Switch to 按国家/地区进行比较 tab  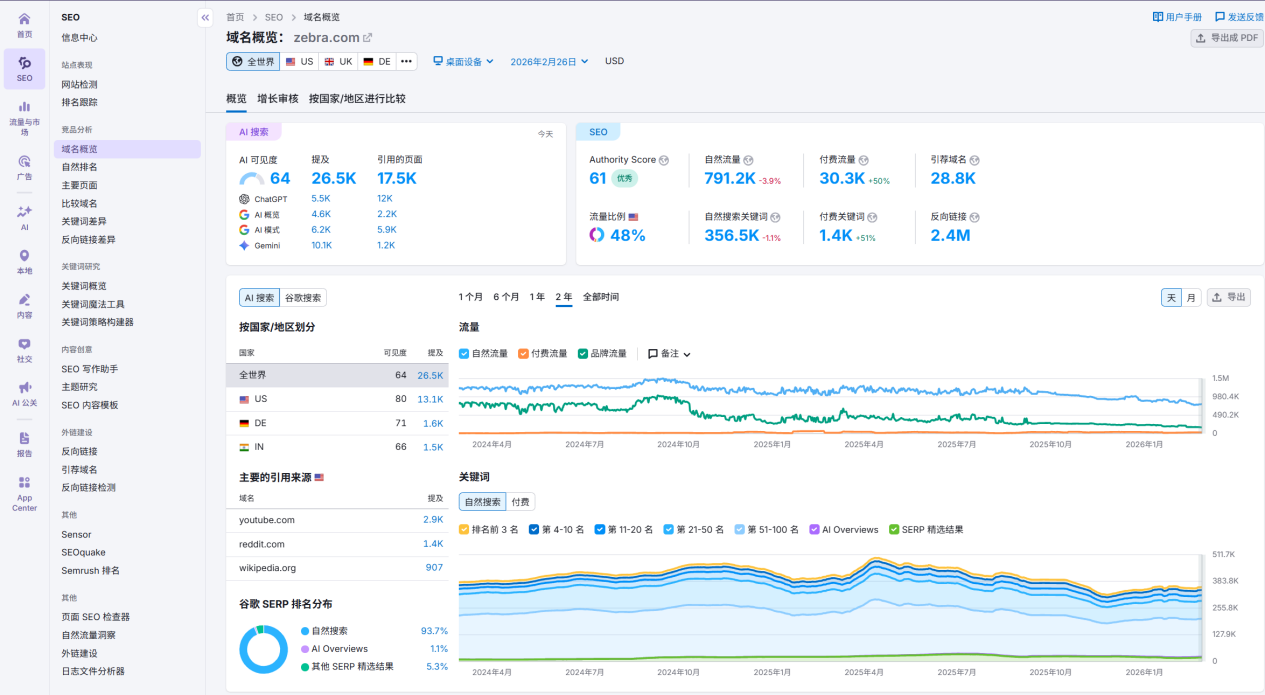click(x=357, y=99)
